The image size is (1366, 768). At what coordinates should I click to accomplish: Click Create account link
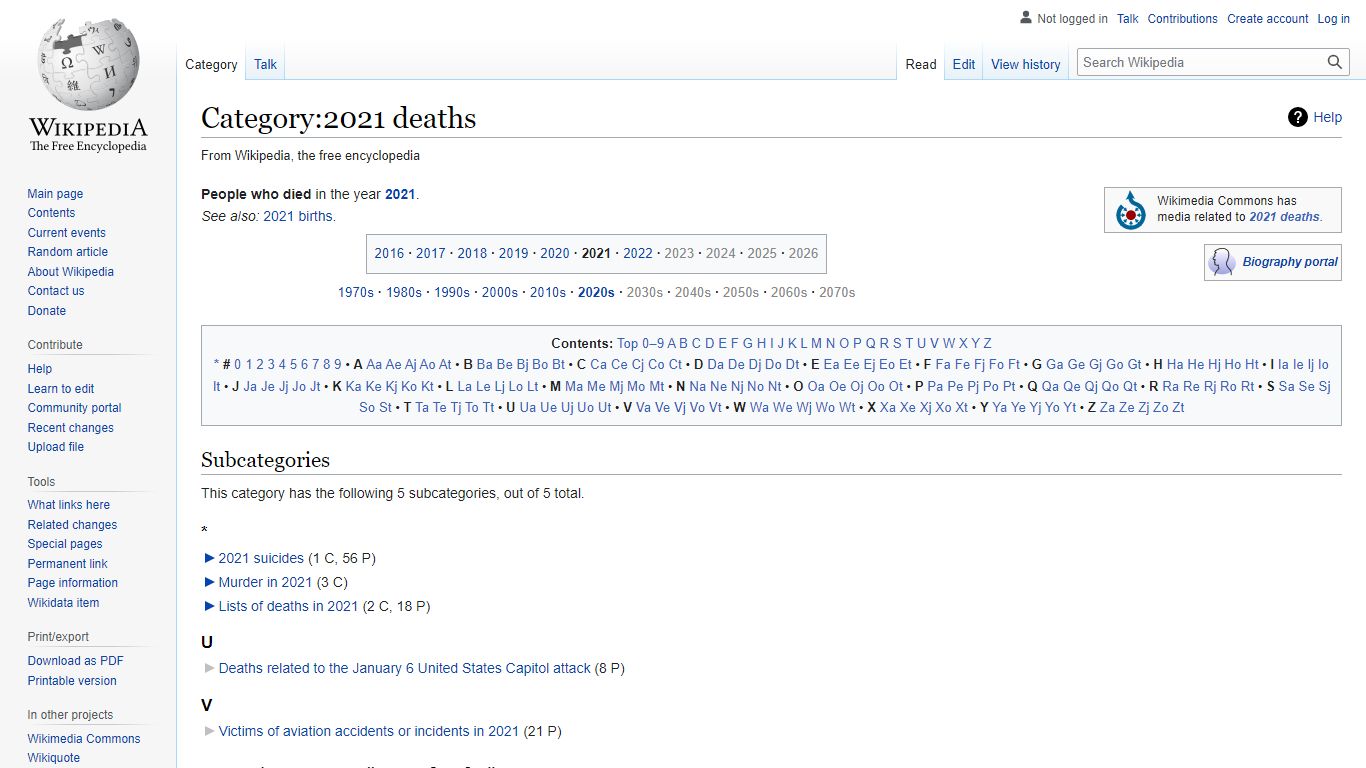[1268, 19]
